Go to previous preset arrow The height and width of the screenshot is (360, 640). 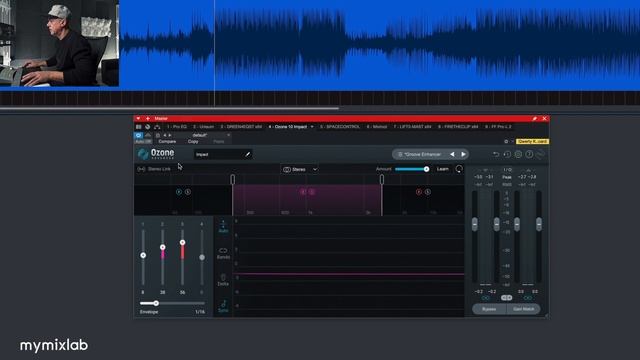(452, 154)
